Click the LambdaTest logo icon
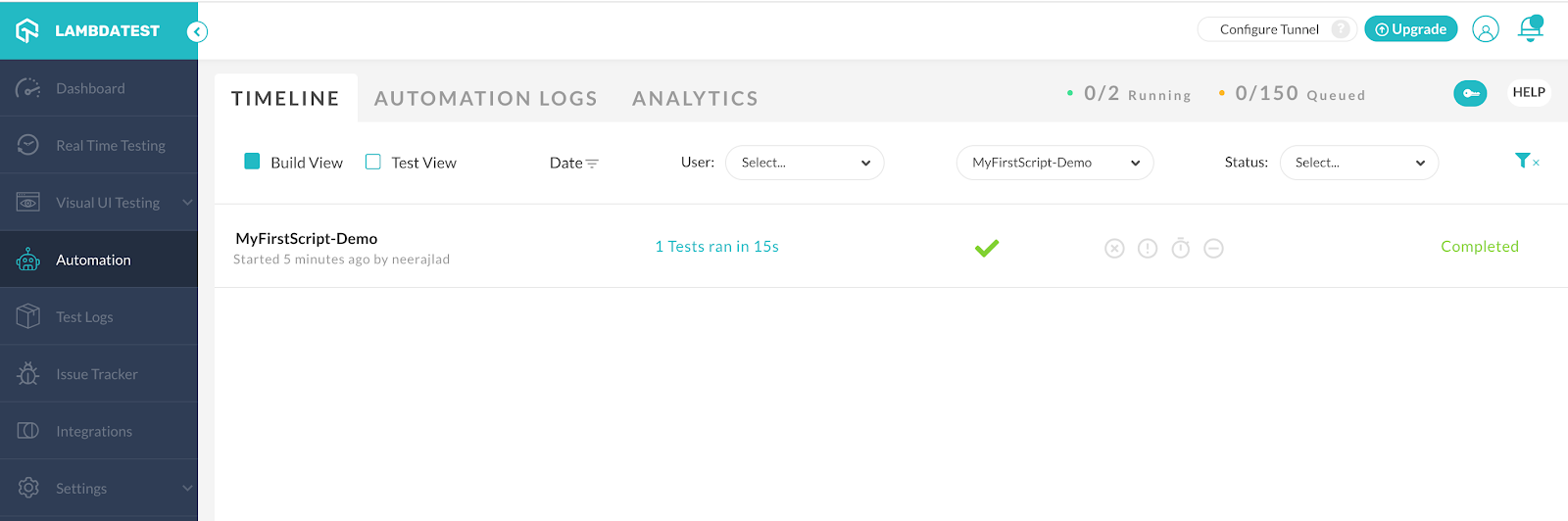 pos(27,30)
